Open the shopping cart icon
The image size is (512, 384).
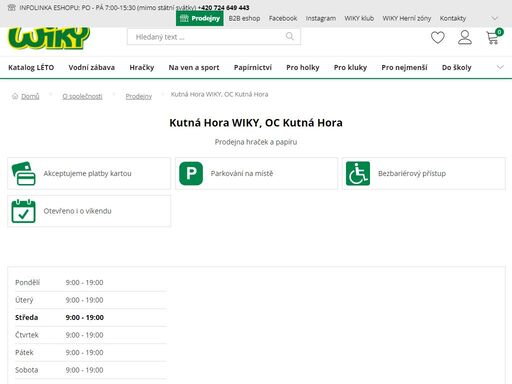coord(493,37)
